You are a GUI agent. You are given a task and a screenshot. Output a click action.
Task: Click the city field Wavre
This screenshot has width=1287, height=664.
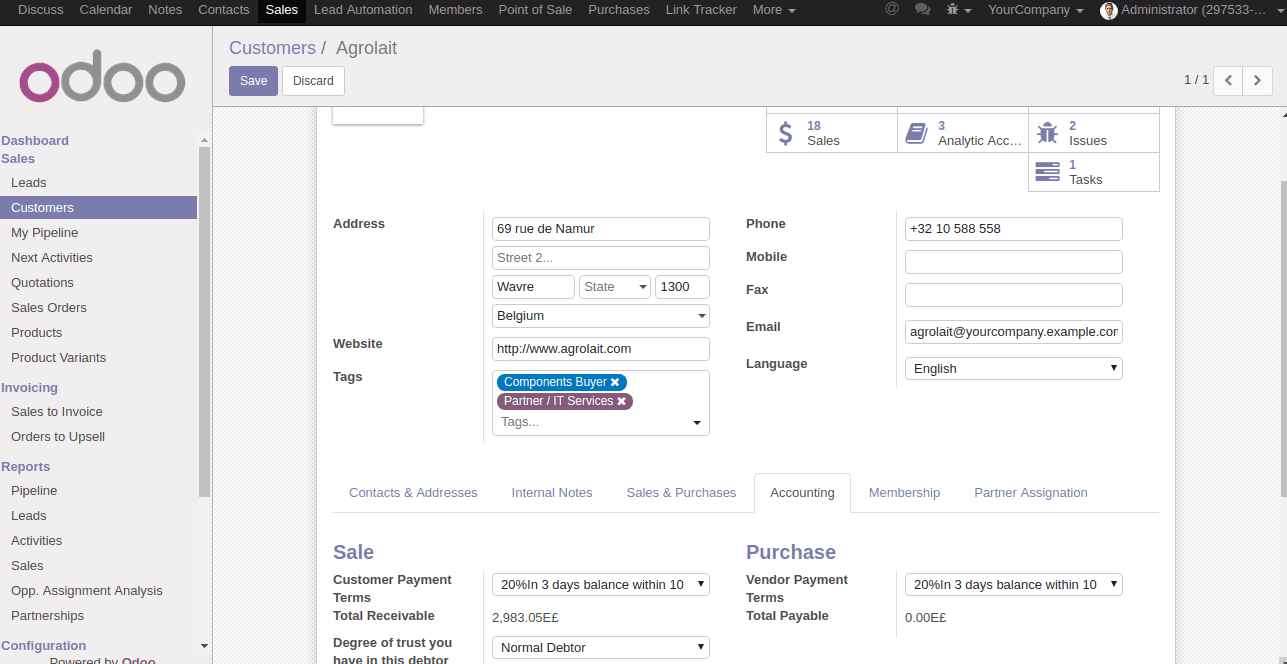pos(533,287)
